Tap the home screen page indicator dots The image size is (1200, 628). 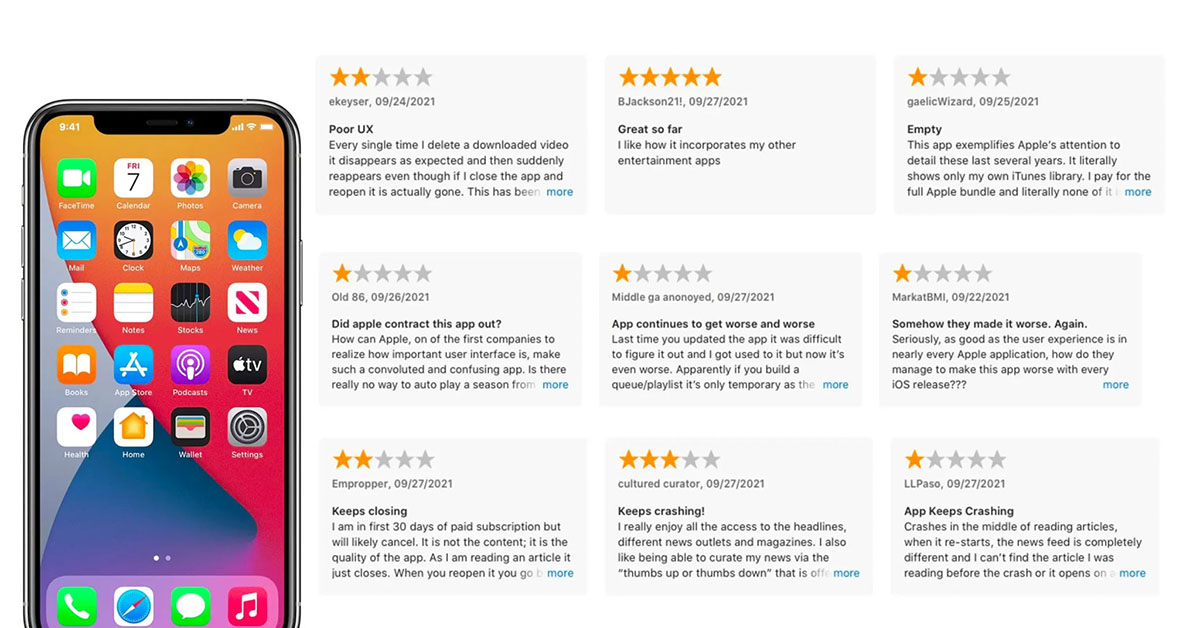point(161,558)
